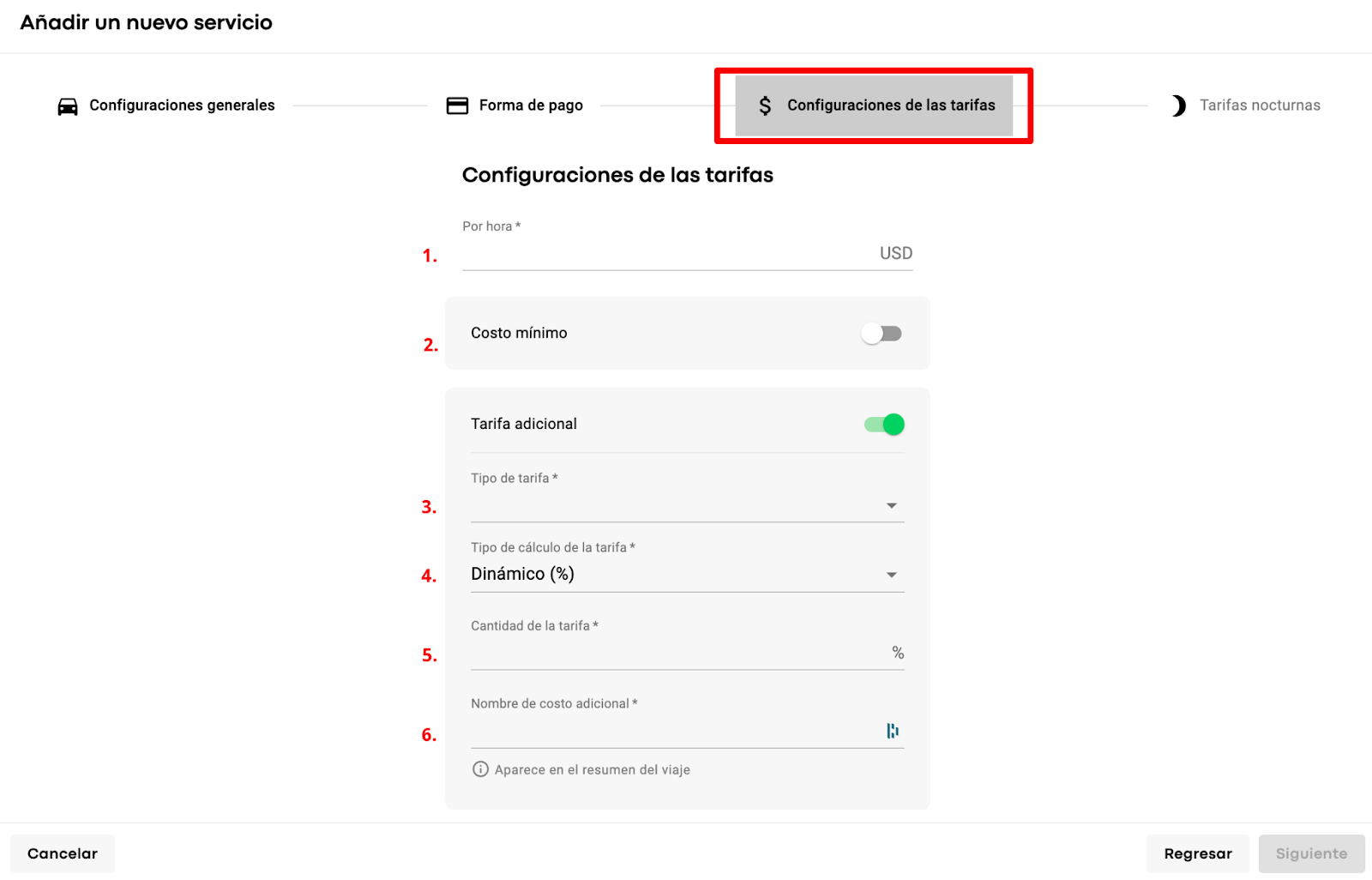Open the Tipo de tarifa dropdown
Screen dimensions: 1372x880
686,505
